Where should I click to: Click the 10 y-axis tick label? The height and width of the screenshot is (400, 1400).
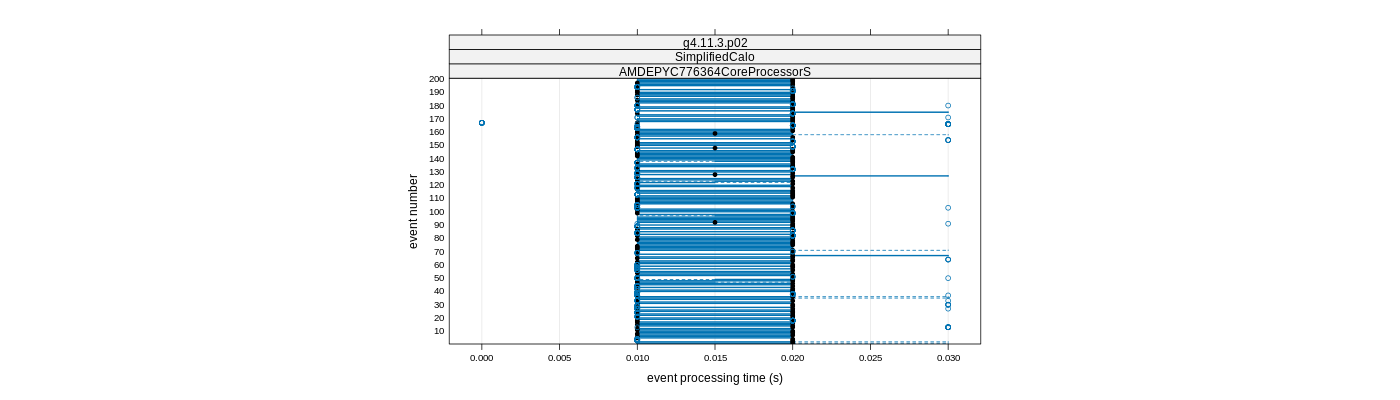[x=439, y=331]
